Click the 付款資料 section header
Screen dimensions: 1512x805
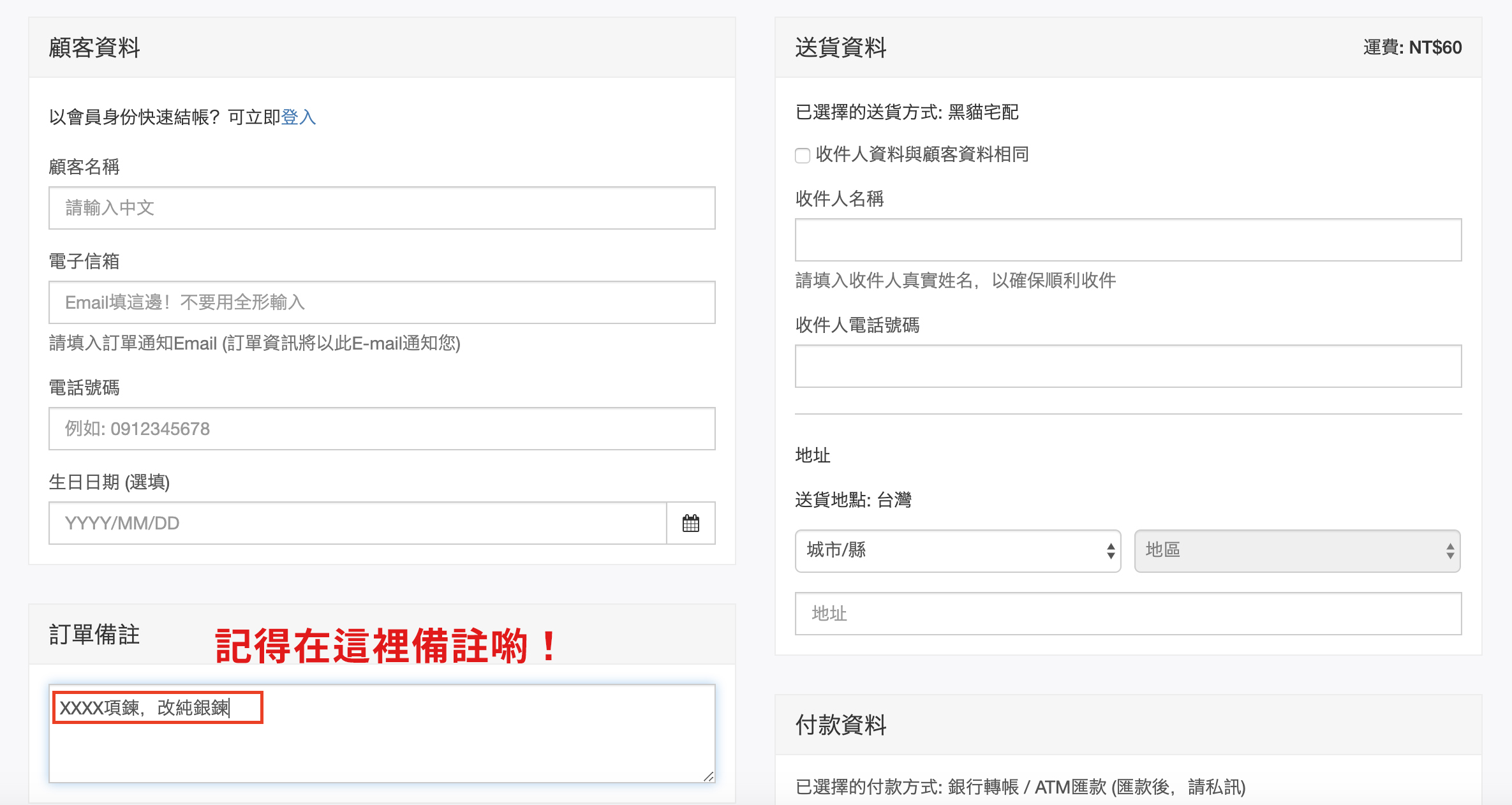click(841, 725)
